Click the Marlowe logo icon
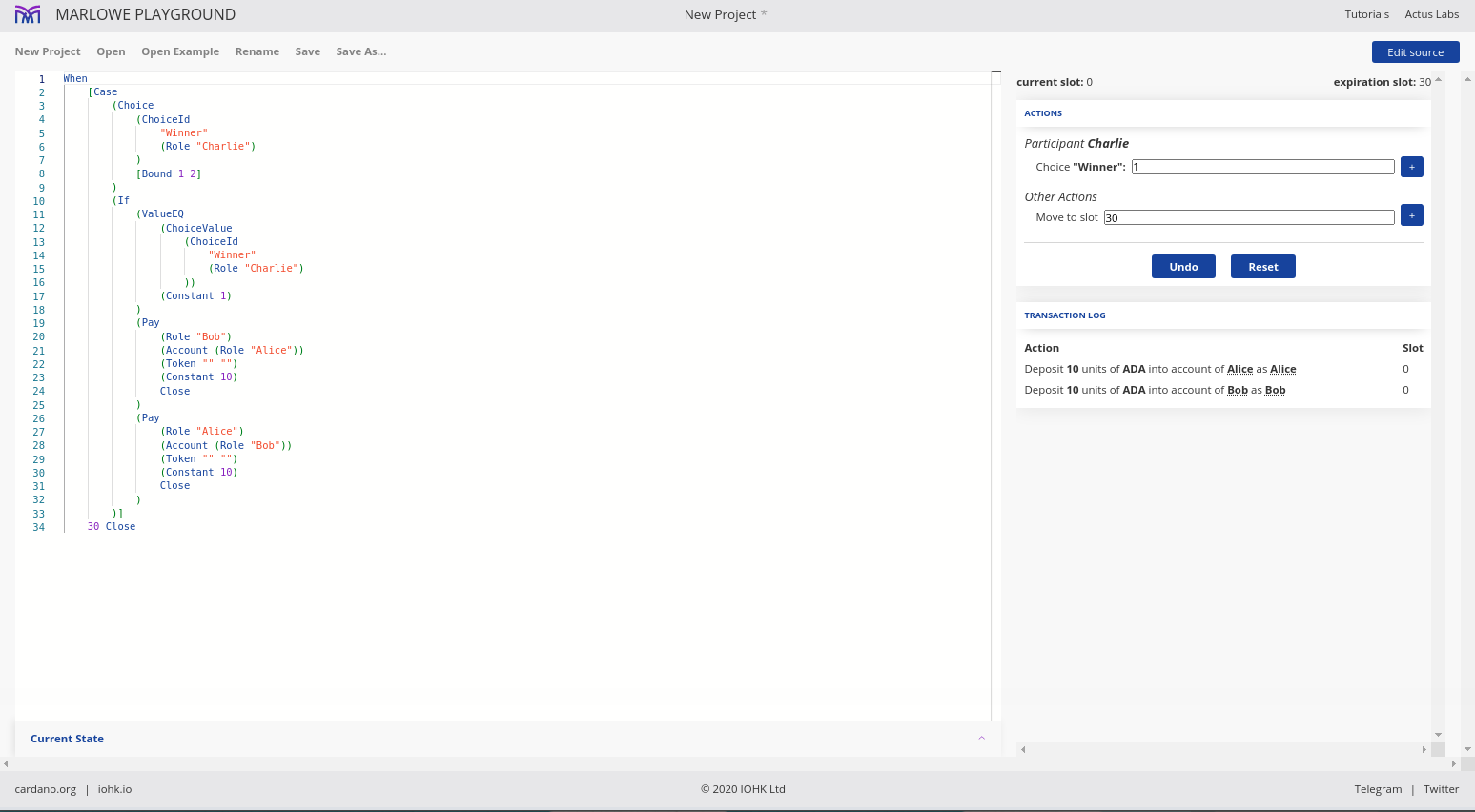Screen dimensions: 1475x812 (28, 14)
